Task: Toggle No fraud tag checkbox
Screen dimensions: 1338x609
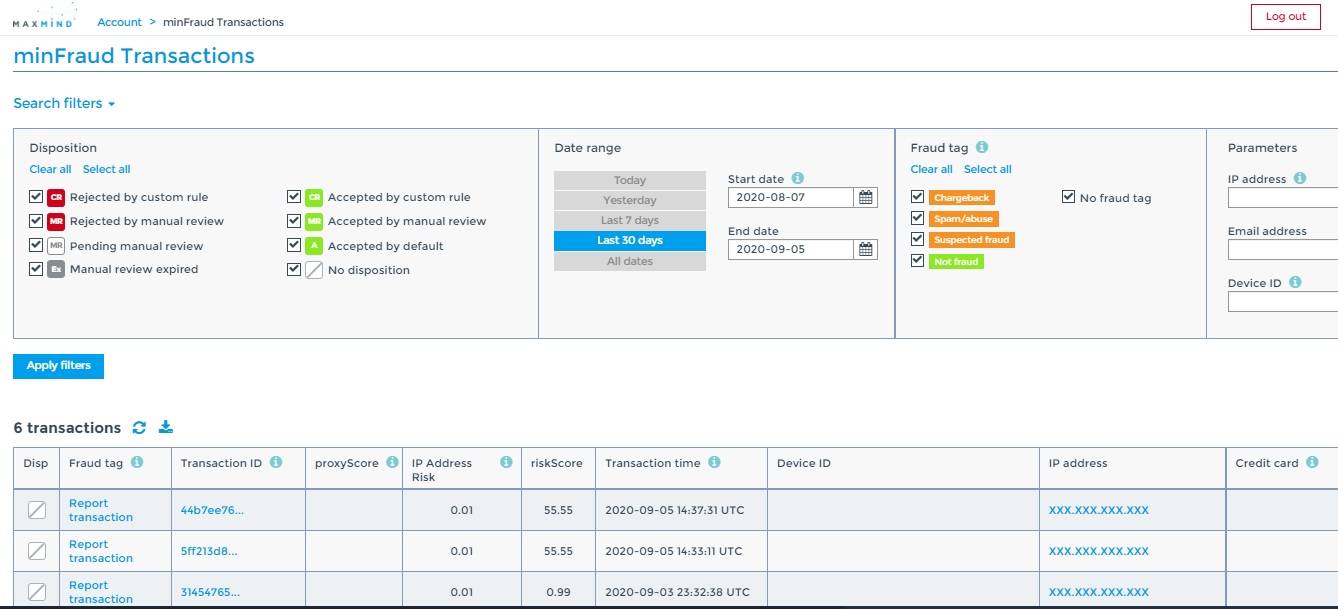Action: pyautogui.click(x=1069, y=197)
